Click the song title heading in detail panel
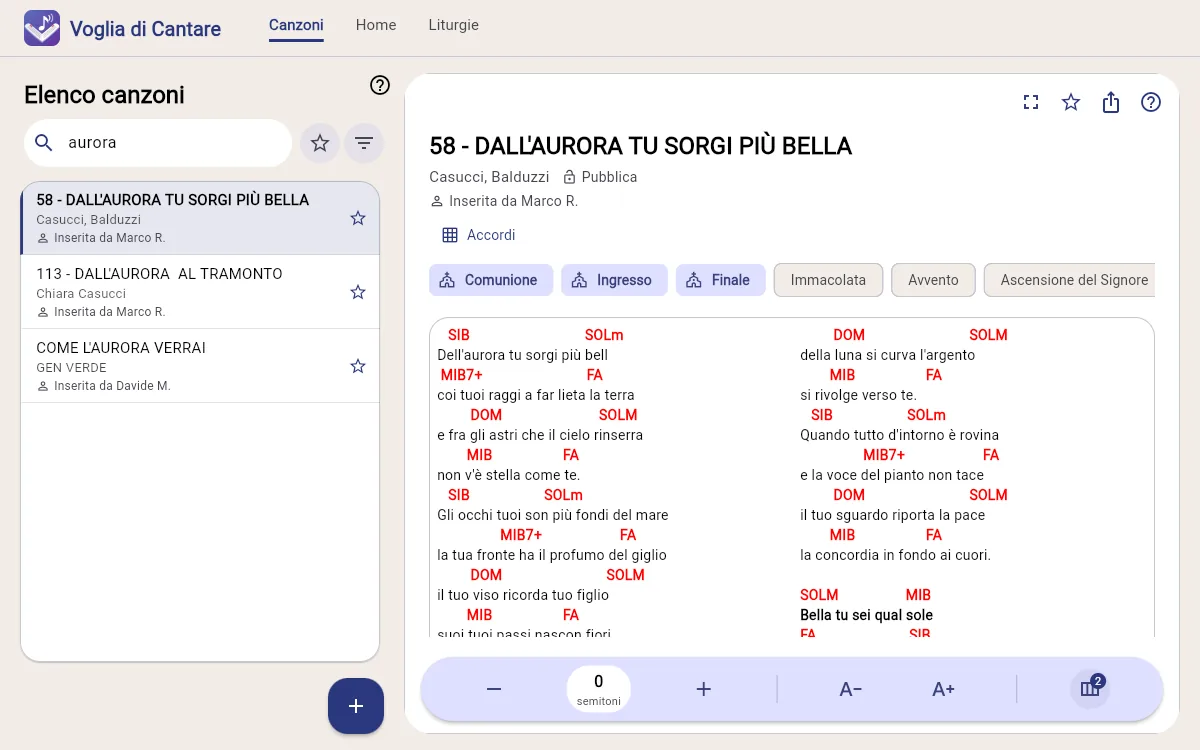 pos(640,146)
